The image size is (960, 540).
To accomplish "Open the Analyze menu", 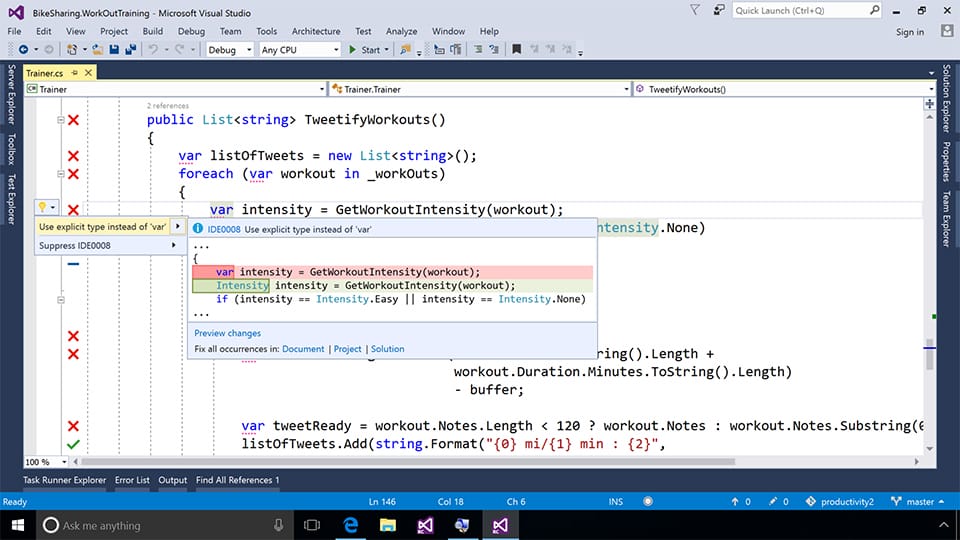I will 401,31.
